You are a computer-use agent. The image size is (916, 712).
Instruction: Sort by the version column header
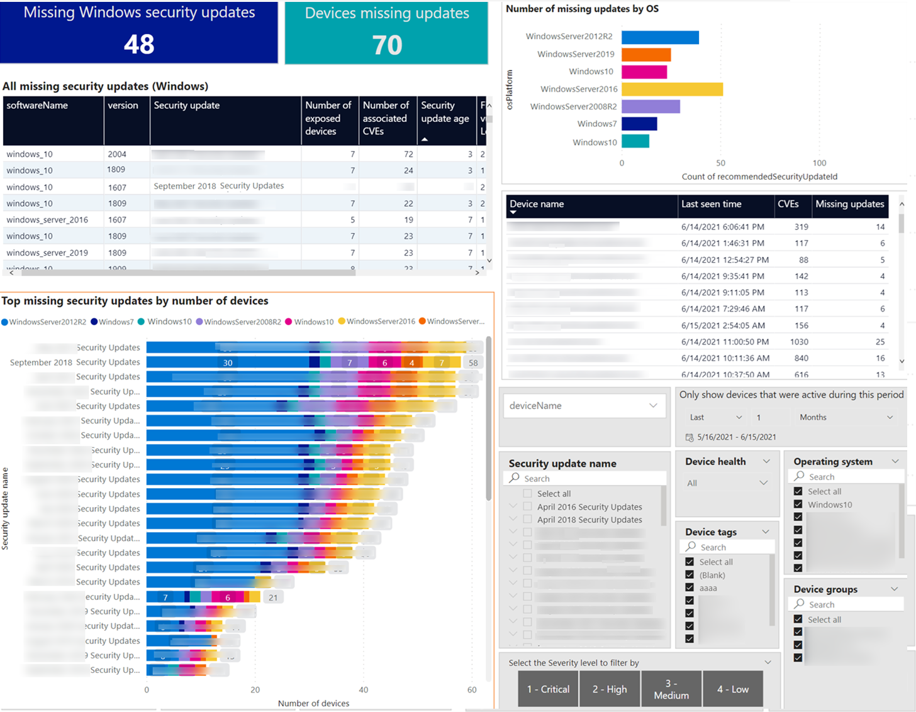(127, 121)
